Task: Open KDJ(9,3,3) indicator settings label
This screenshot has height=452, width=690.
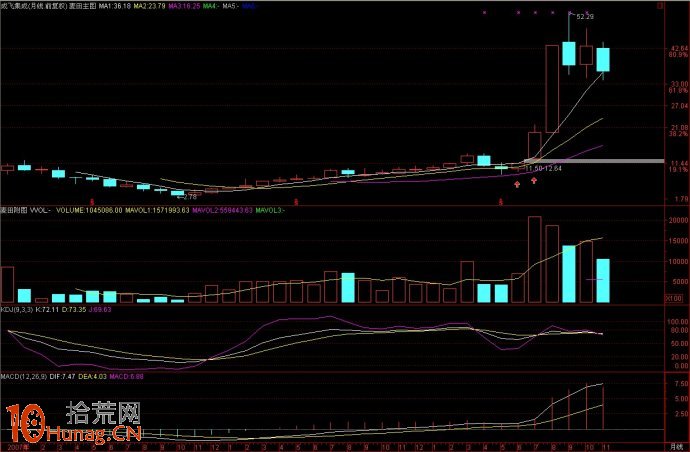Action: point(20,310)
